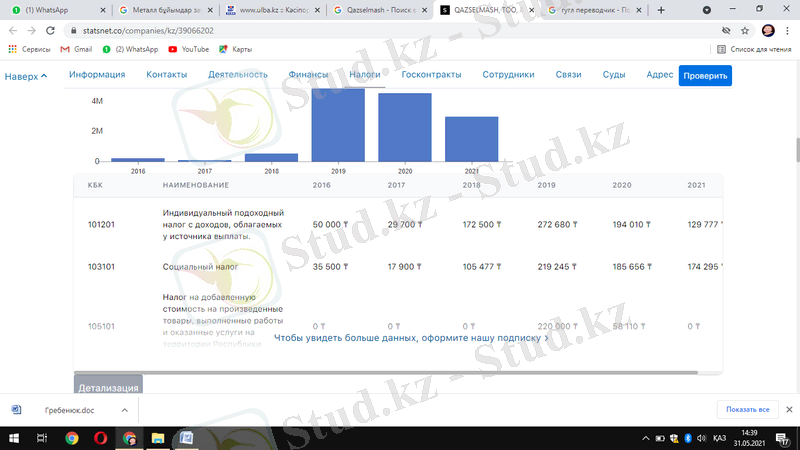Click the НАИМЕНОВАНИЕ column header

point(196,185)
